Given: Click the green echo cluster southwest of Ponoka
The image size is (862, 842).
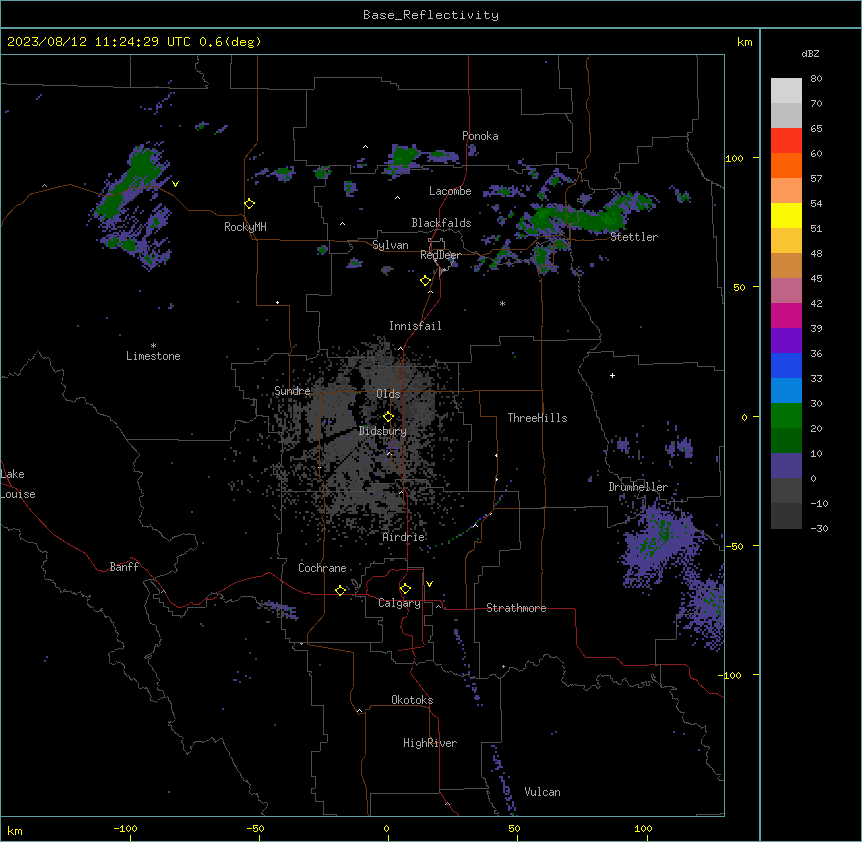Looking at the screenshot, I should point(405,157).
